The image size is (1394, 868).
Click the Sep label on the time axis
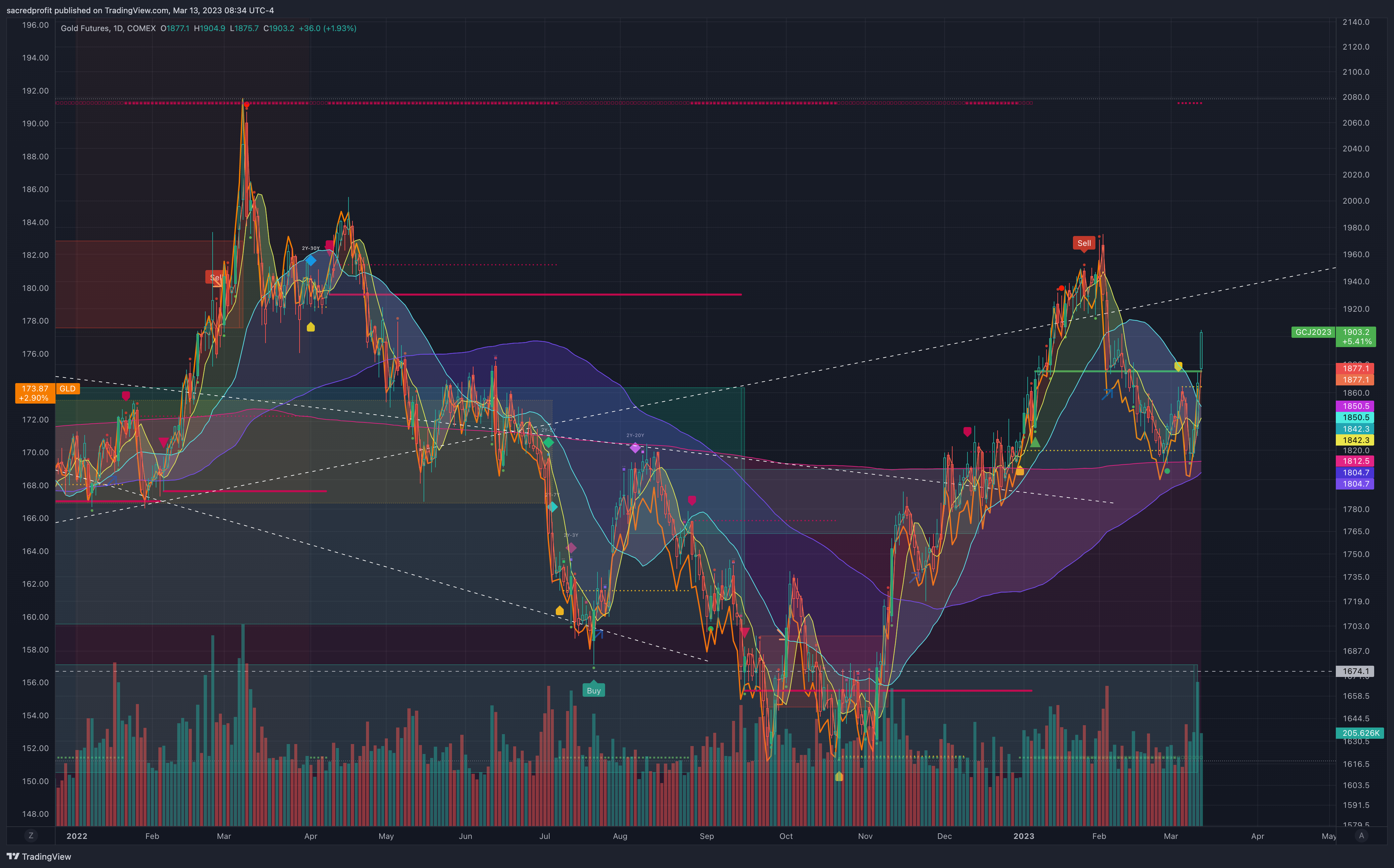[x=707, y=836]
